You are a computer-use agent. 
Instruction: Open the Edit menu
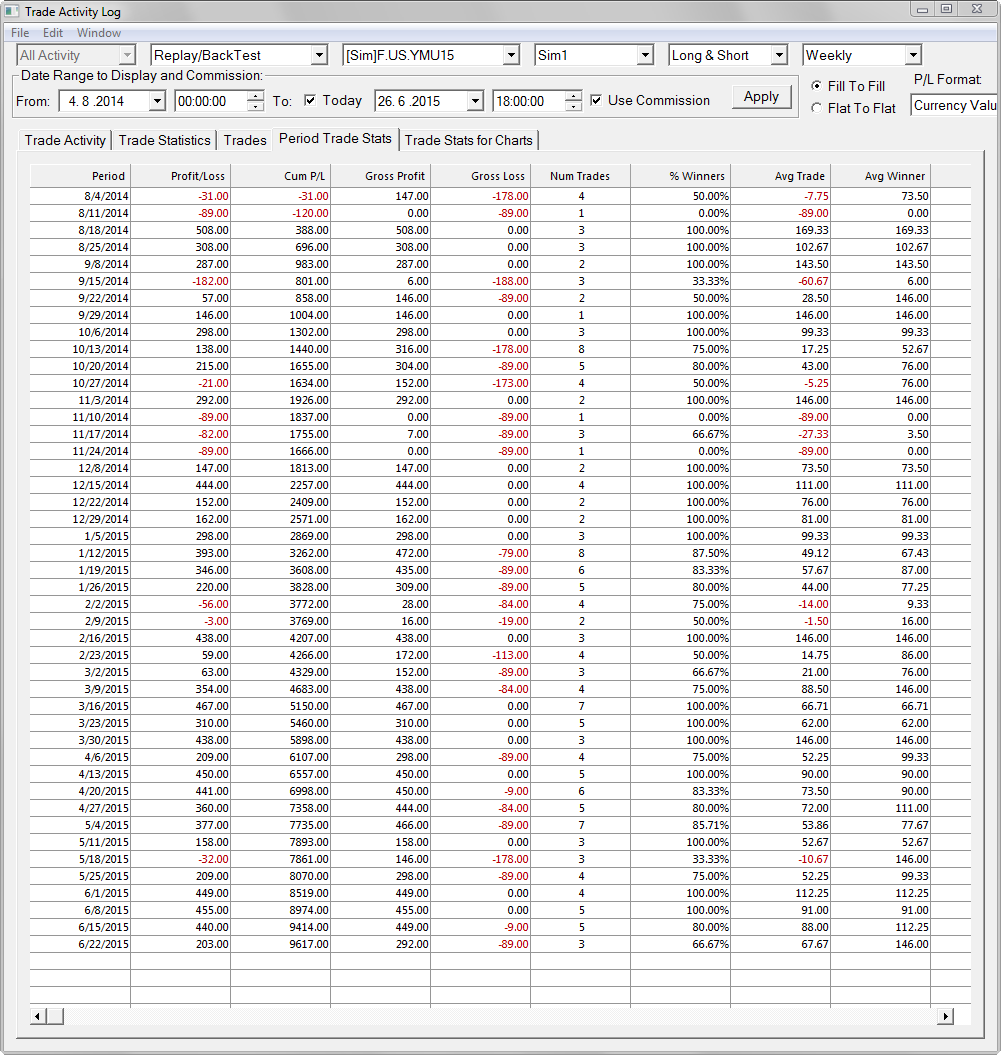tap(52, 33)
